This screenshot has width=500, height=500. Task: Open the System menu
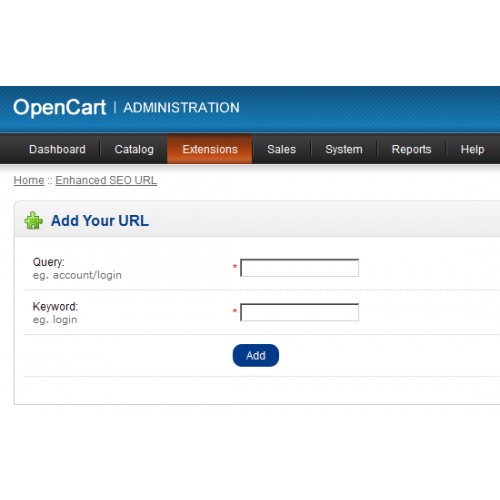point(344,149)
